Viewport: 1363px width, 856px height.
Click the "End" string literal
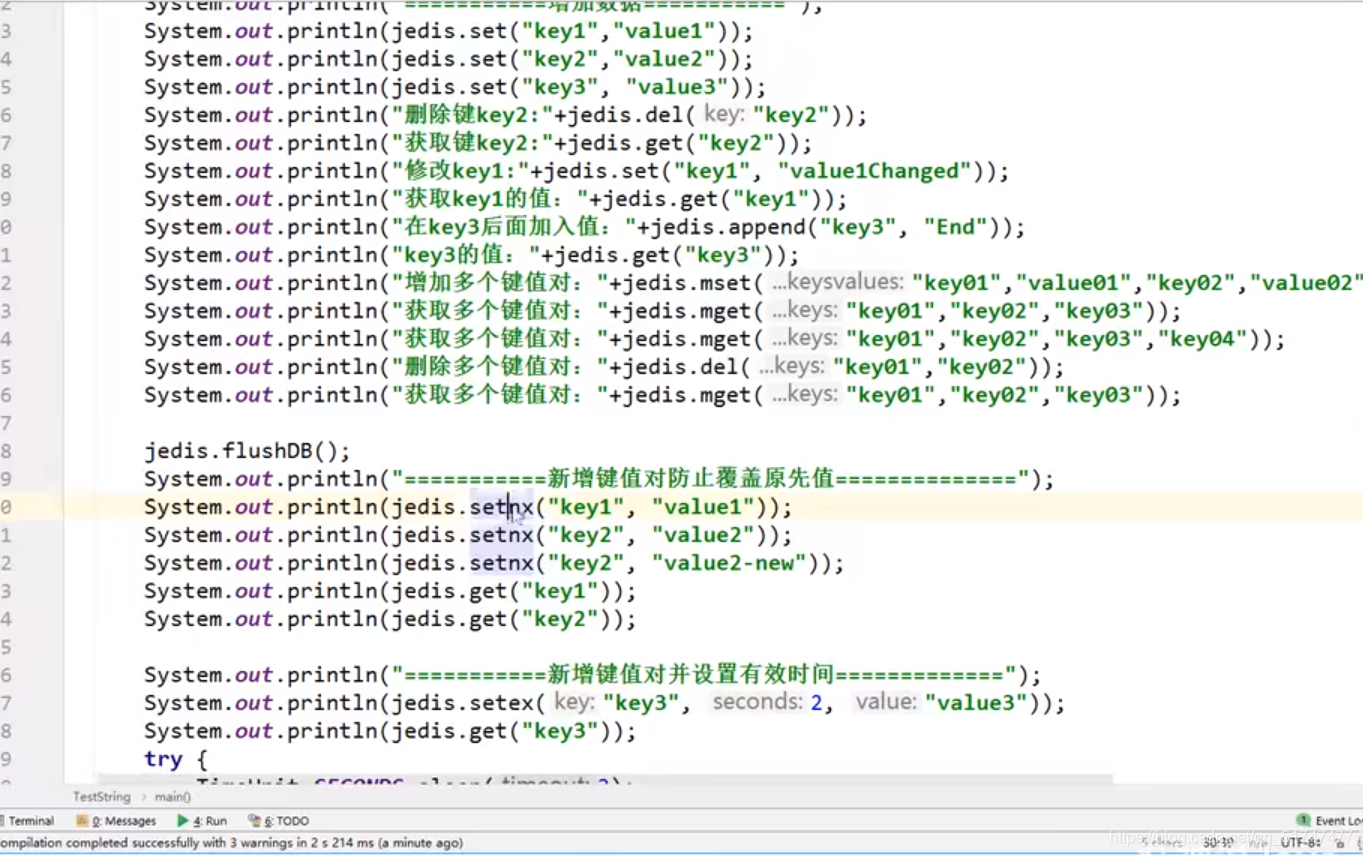pos(955,227)
